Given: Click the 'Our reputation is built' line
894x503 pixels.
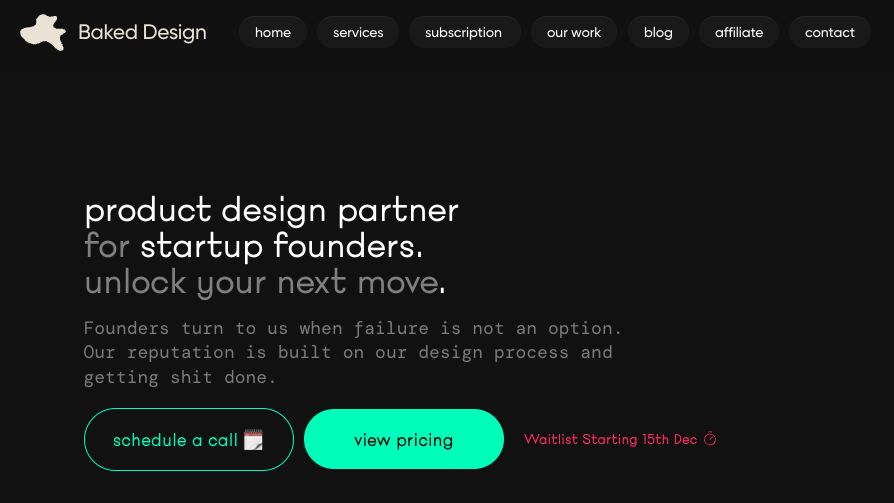Looking at the screenshot, I should [x=348, y=352].
